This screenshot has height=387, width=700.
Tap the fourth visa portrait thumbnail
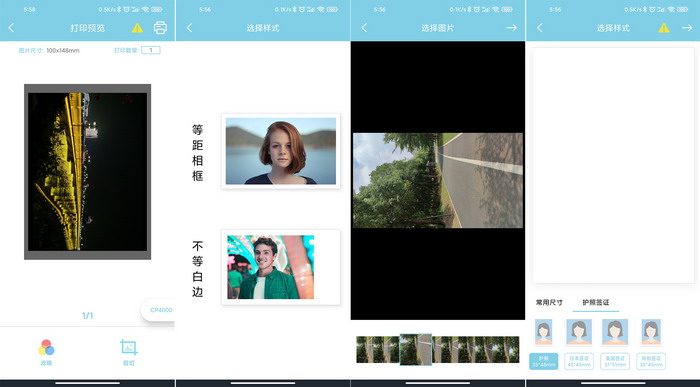651,332
